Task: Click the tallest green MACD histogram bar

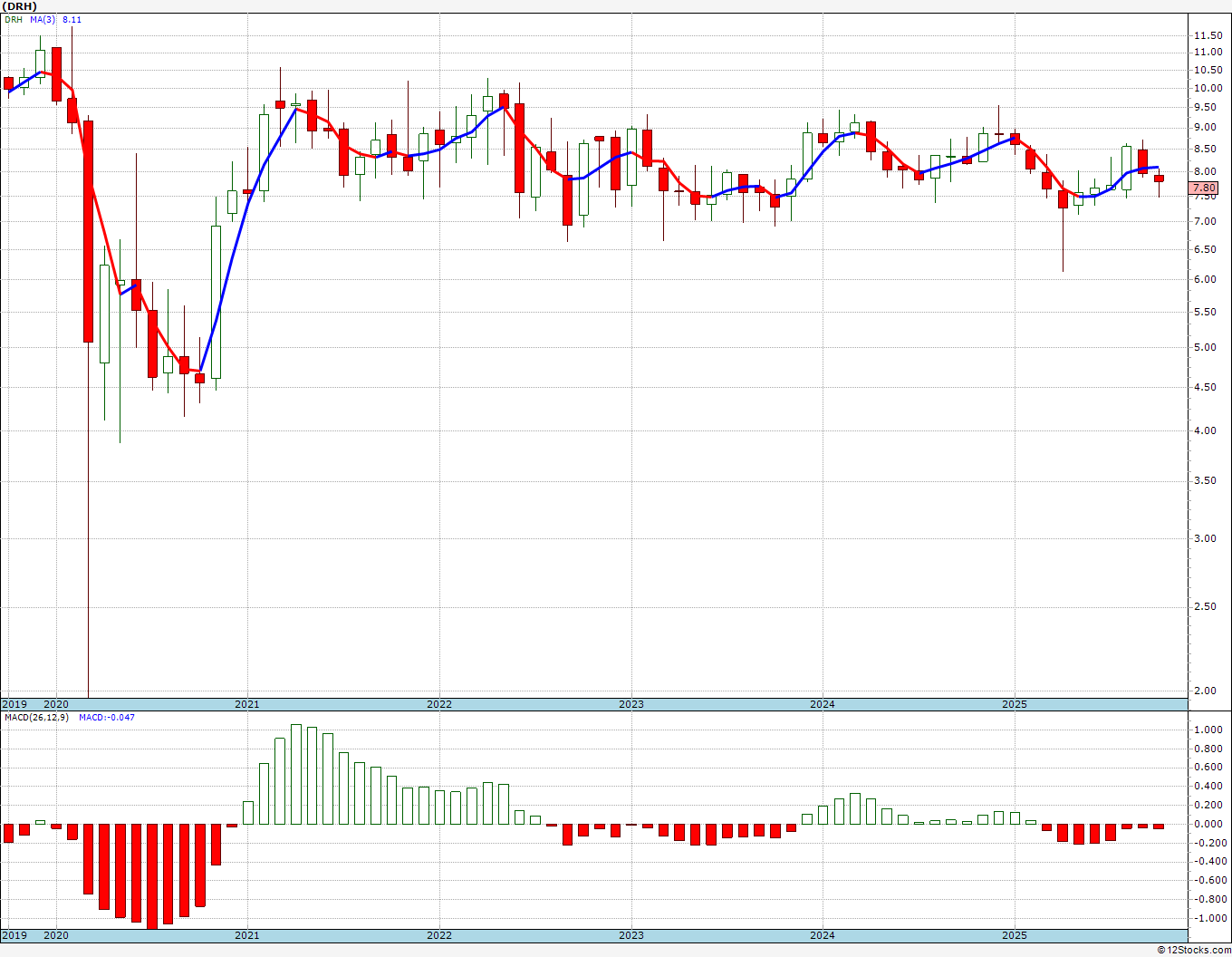Action: click(296, 774)
